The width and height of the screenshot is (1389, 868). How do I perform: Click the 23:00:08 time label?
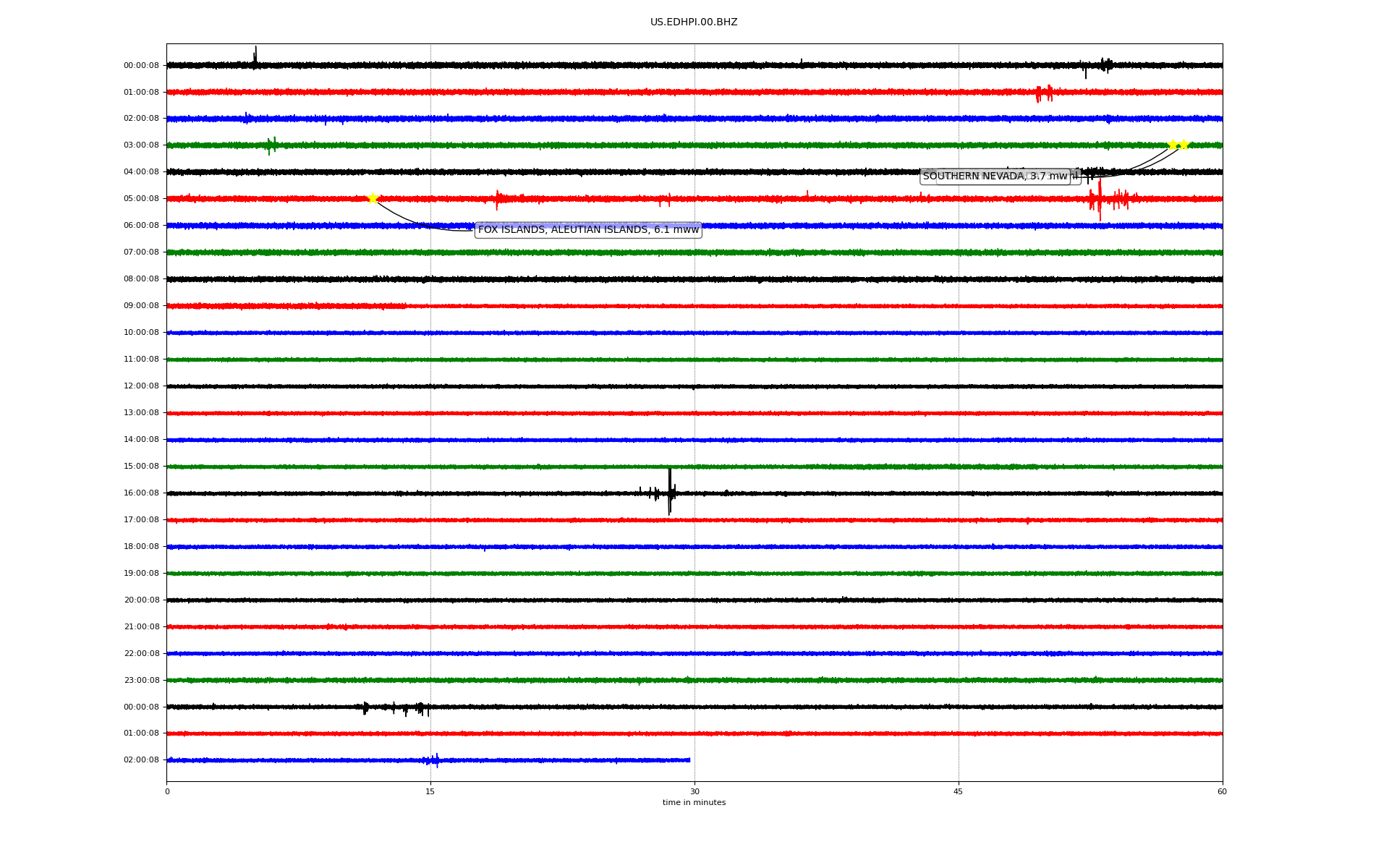(141, 681)
